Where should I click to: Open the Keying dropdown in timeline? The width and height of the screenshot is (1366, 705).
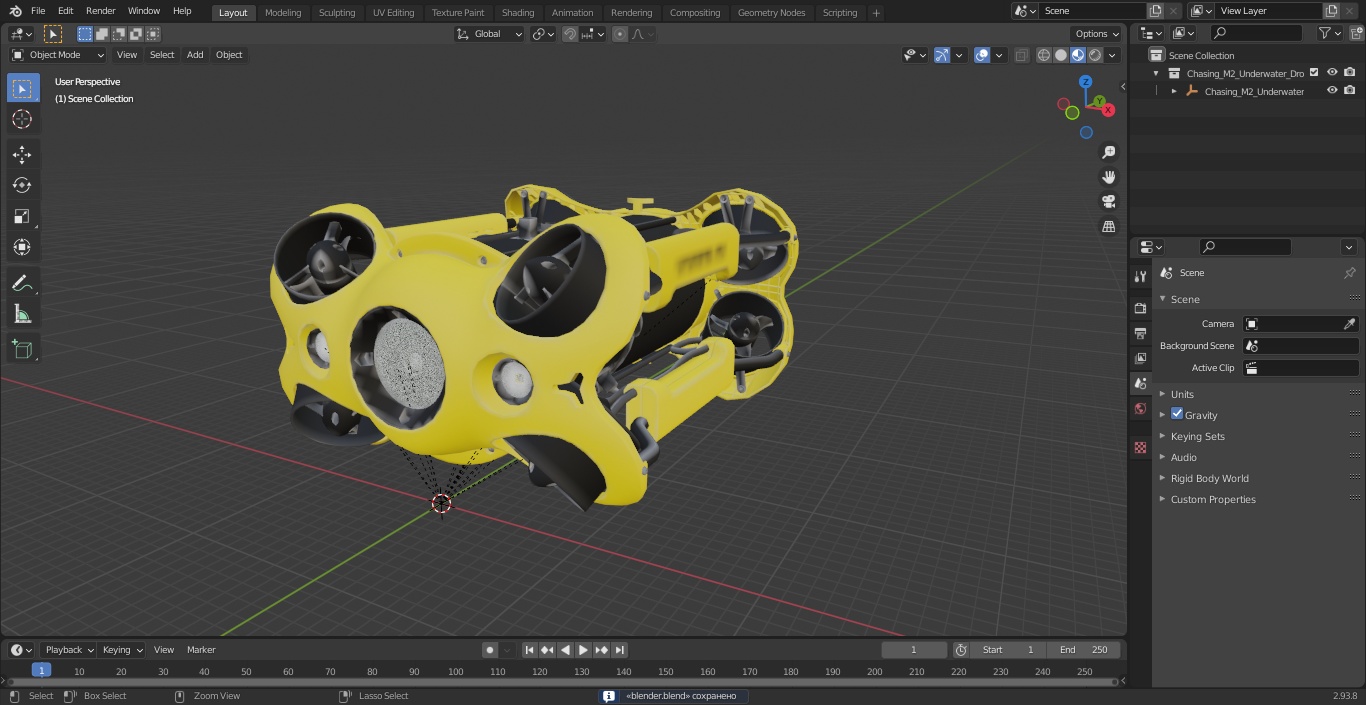click(x=122, y=650)
